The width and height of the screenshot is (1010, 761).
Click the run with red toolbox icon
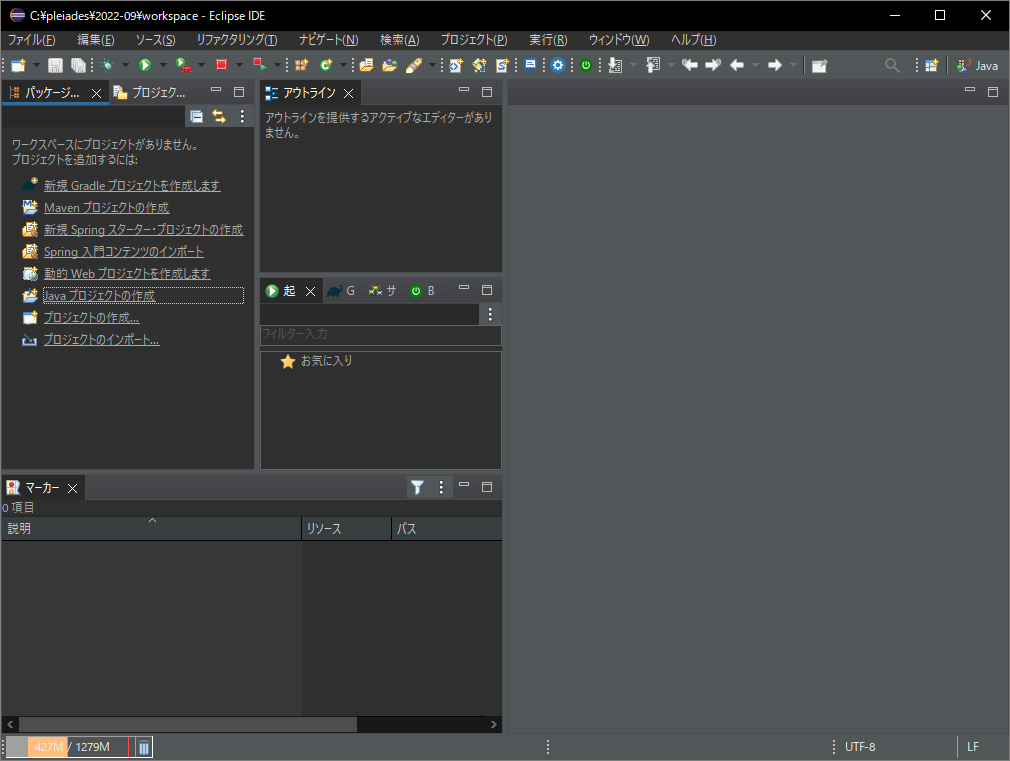pyautogui.click(x=183, y=65)
